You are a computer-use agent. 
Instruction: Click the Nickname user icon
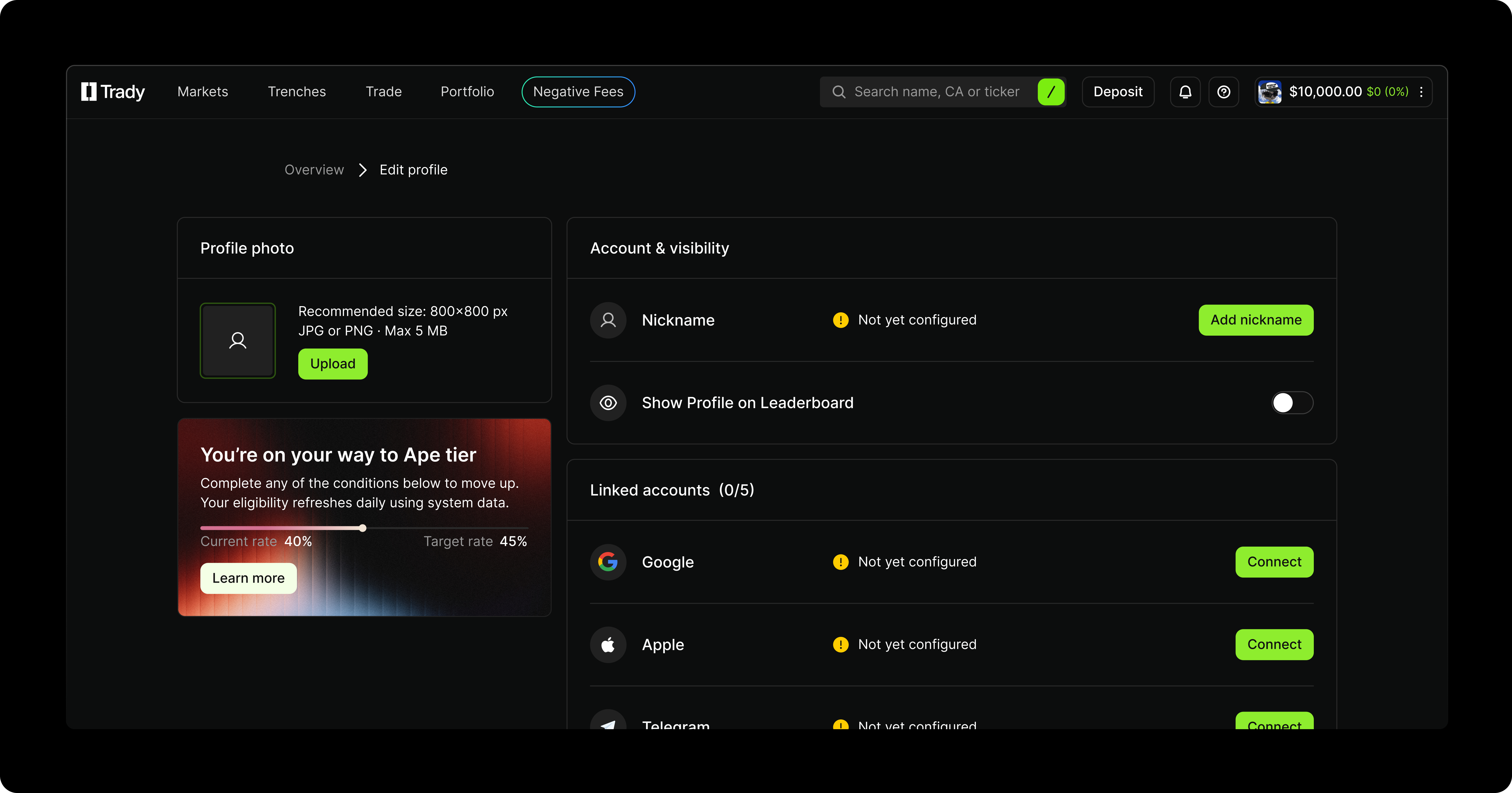(608, 320)
